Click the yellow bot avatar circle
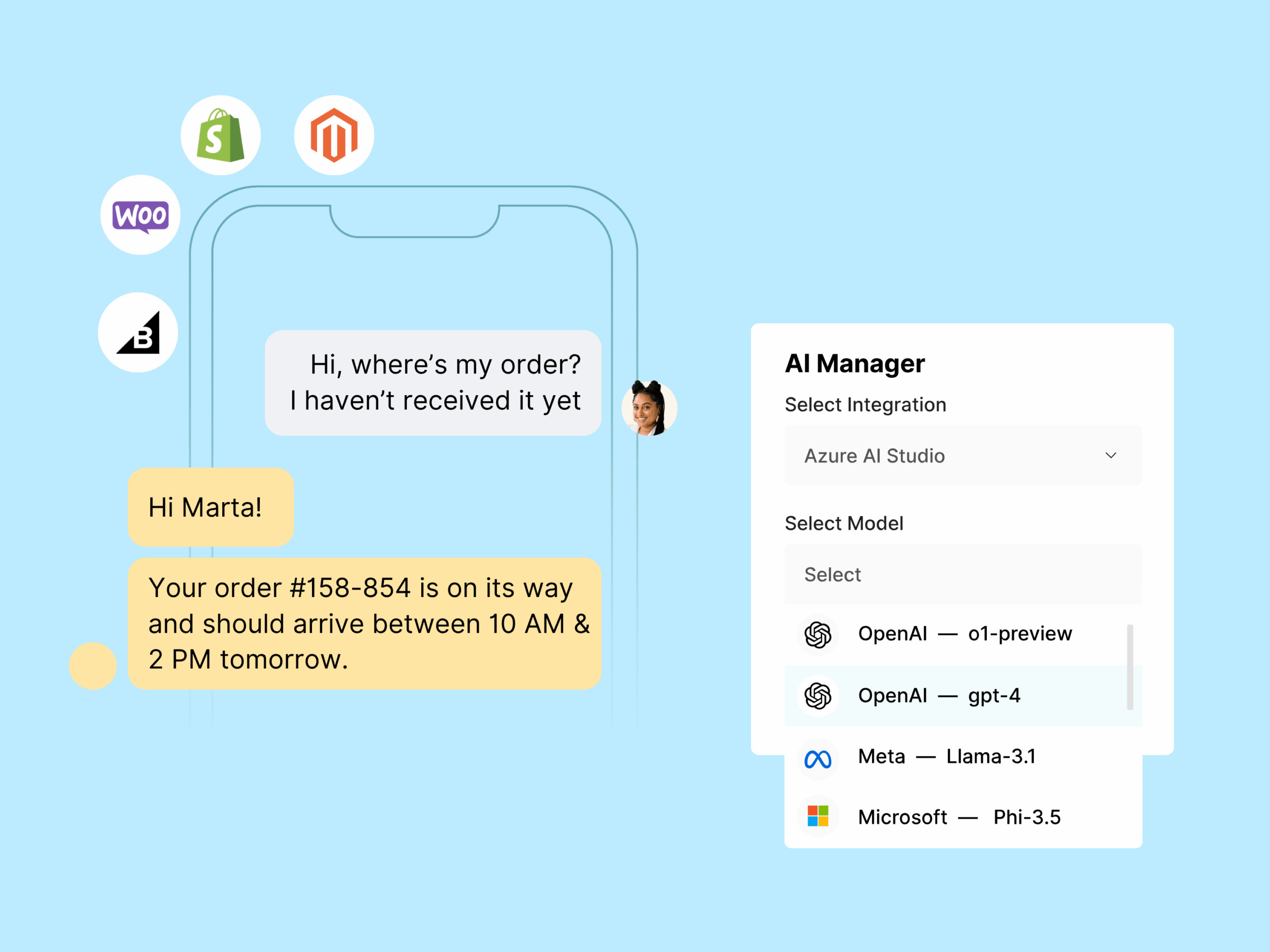Viewport: 1270px width, 952px height. [x=93, y=665]
